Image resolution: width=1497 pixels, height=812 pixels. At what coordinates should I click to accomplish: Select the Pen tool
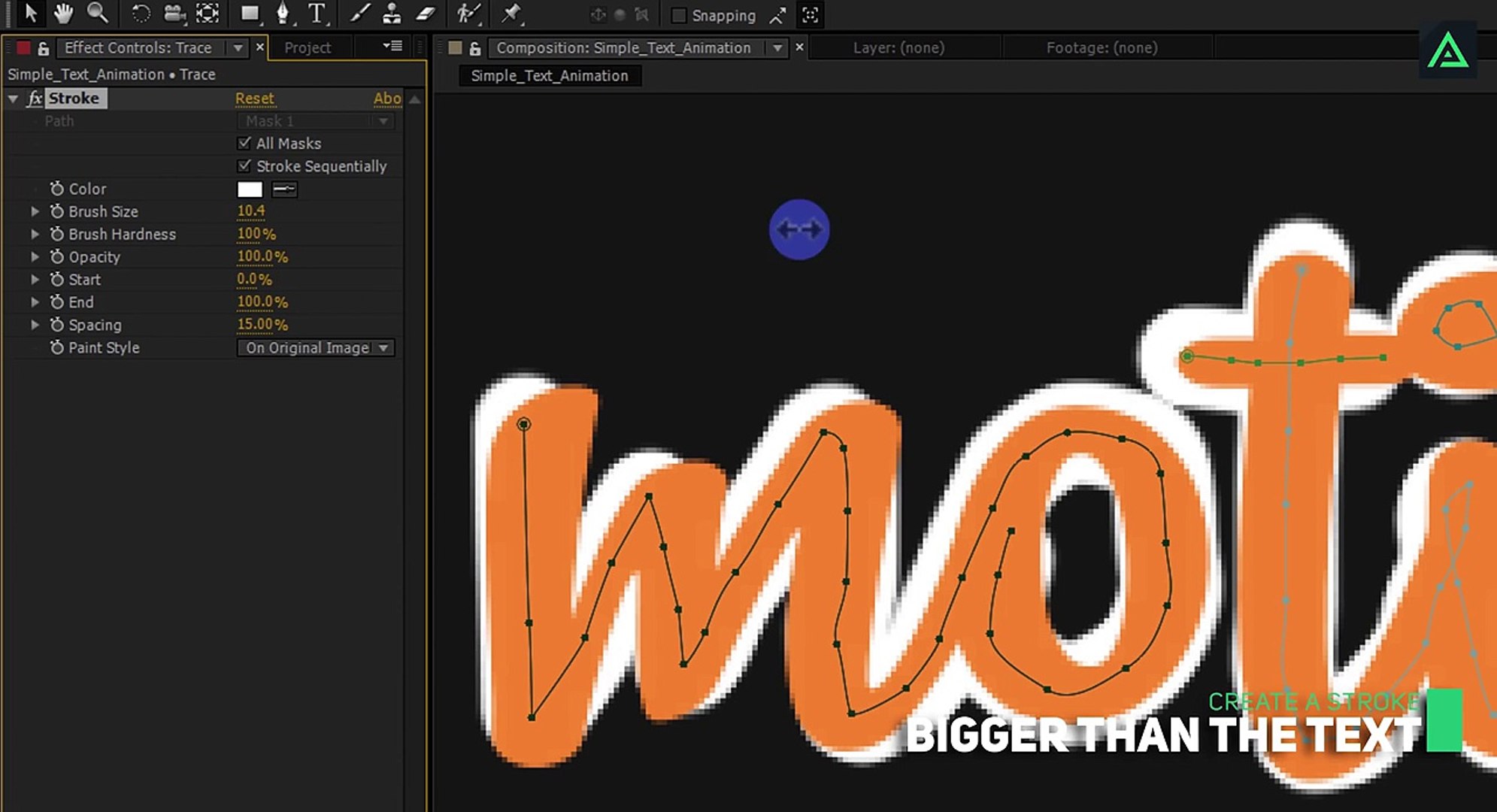(283, 13)
